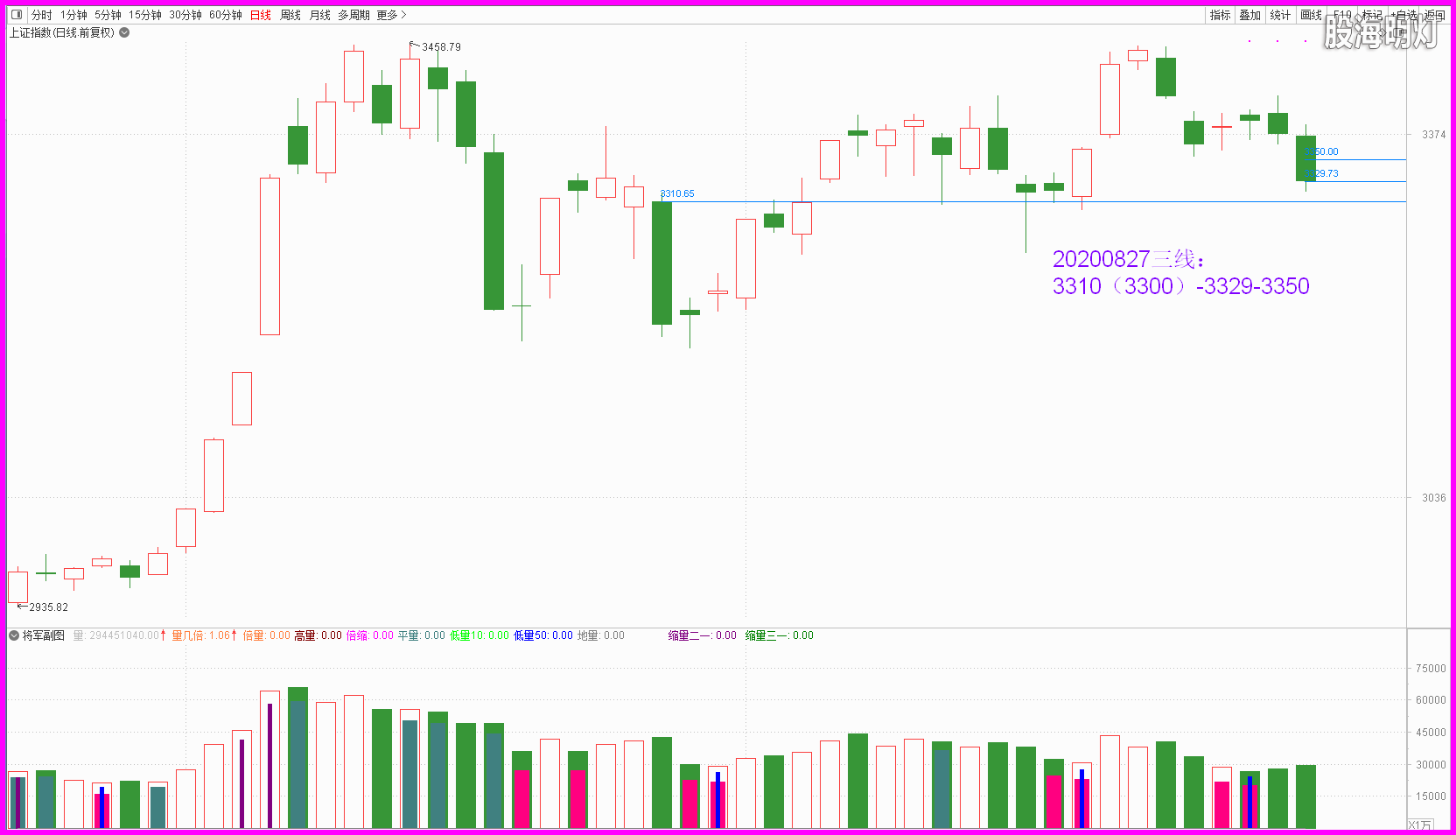The width and height of the screenshot is (1456, 835).
Task: Click the 返回 back button
Action: (x=1435, y=15)
